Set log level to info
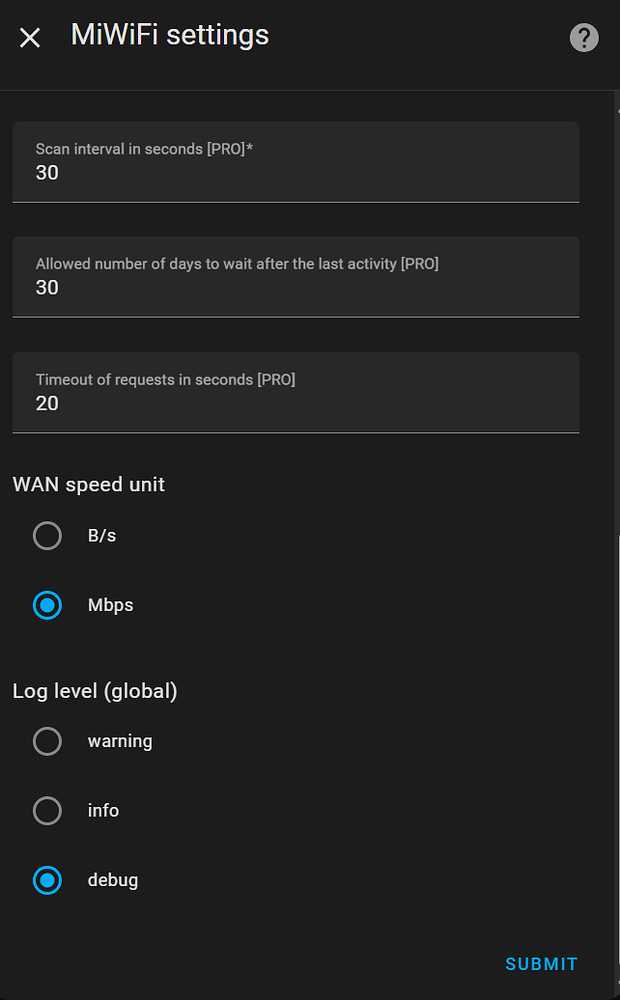Image resolution: width=620 pixels, height=1000 pixels. [47, 810]
